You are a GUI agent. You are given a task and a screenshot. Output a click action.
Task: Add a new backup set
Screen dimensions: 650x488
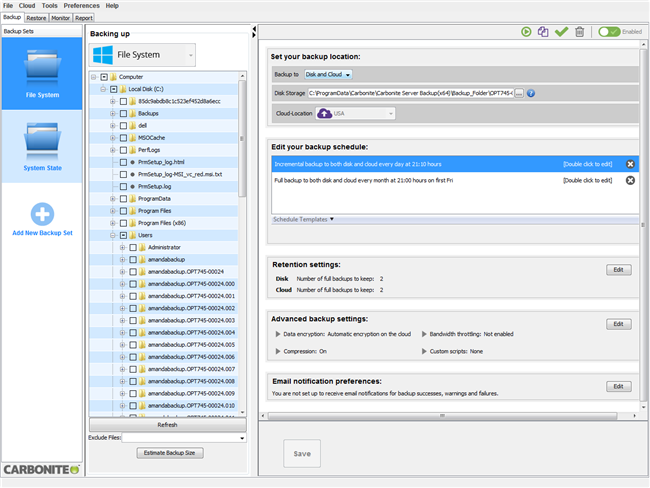point(41,219)
